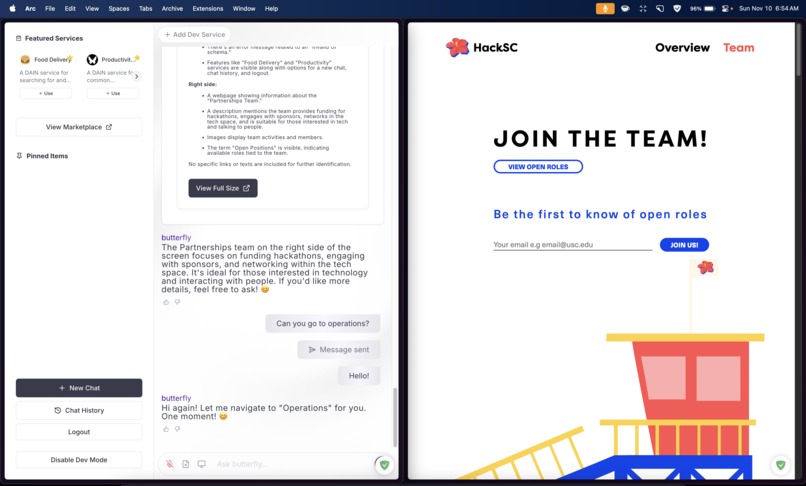
Task: Show next featured services with chevron
Action: 136,77
